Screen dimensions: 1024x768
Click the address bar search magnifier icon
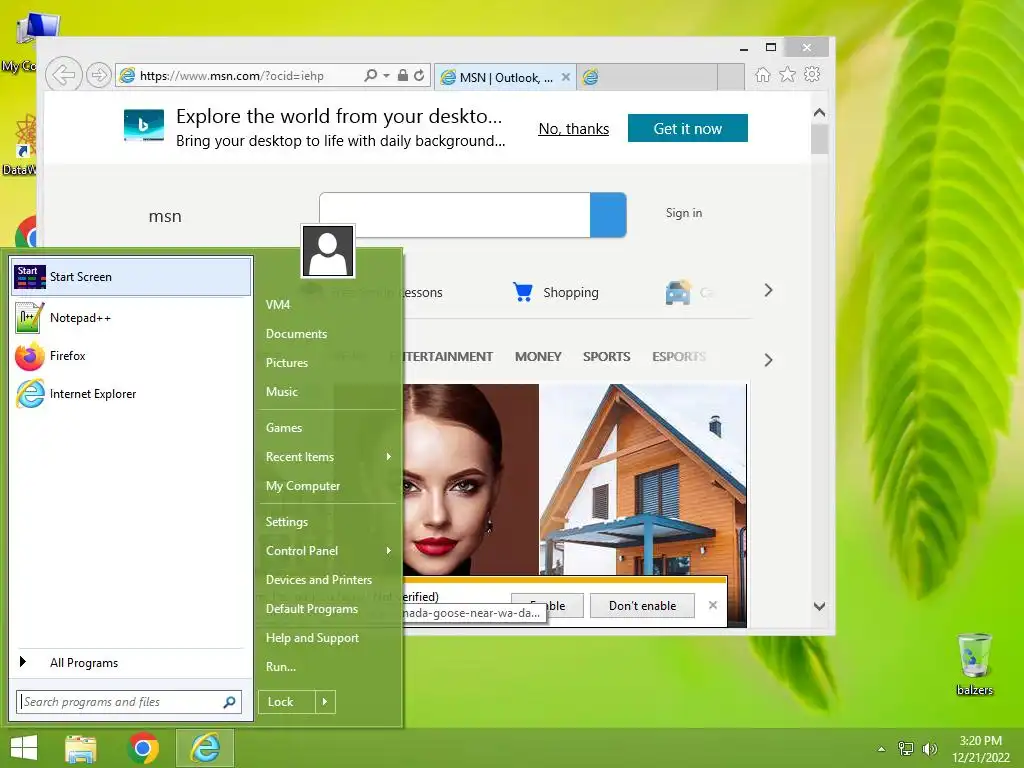pos(370,76)
